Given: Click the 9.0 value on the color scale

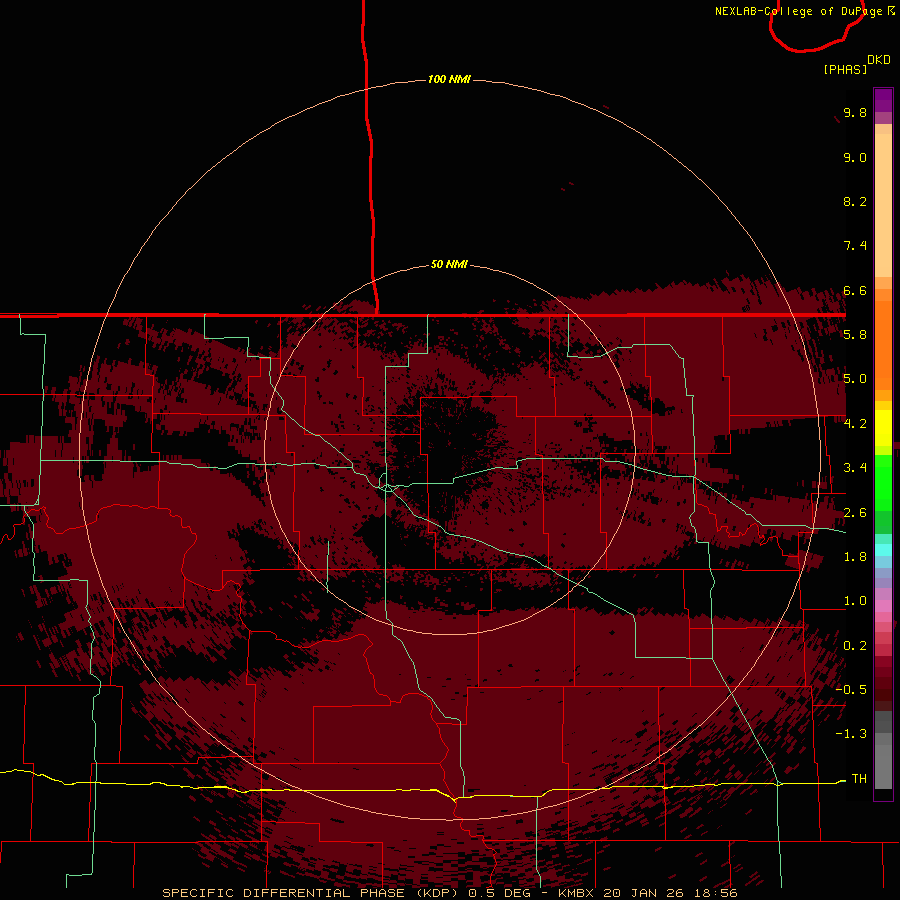Looking at the screenshot, I should tap(855, 157).
